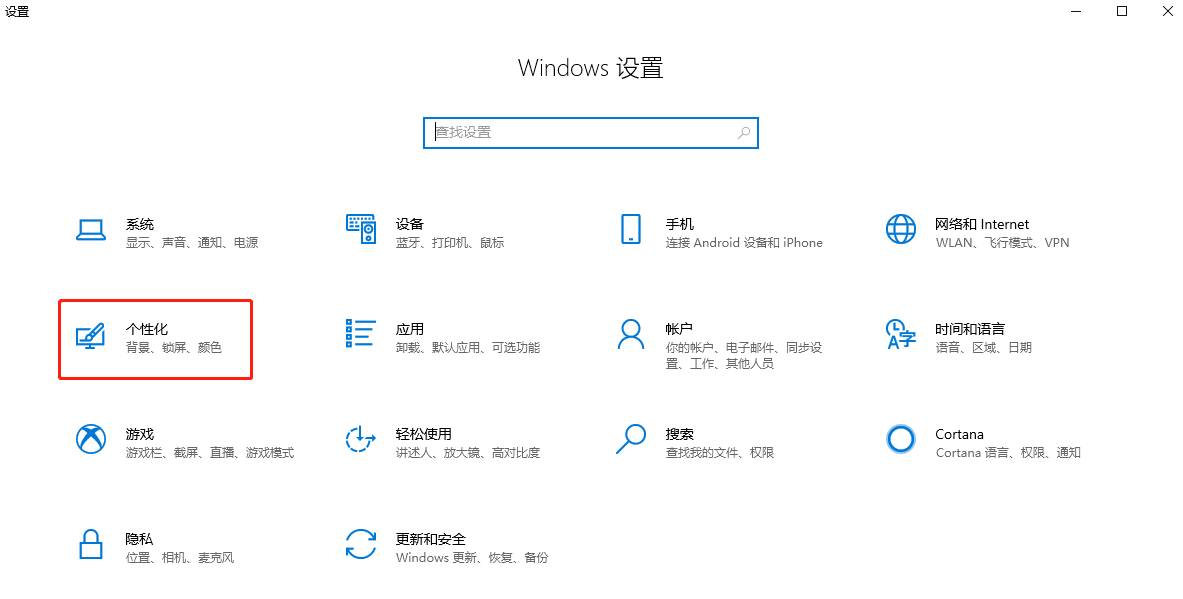The width and height of the screenshot is (1183, 599).
Task: Select the 时间和语言 icon
Action: (900, 335)
